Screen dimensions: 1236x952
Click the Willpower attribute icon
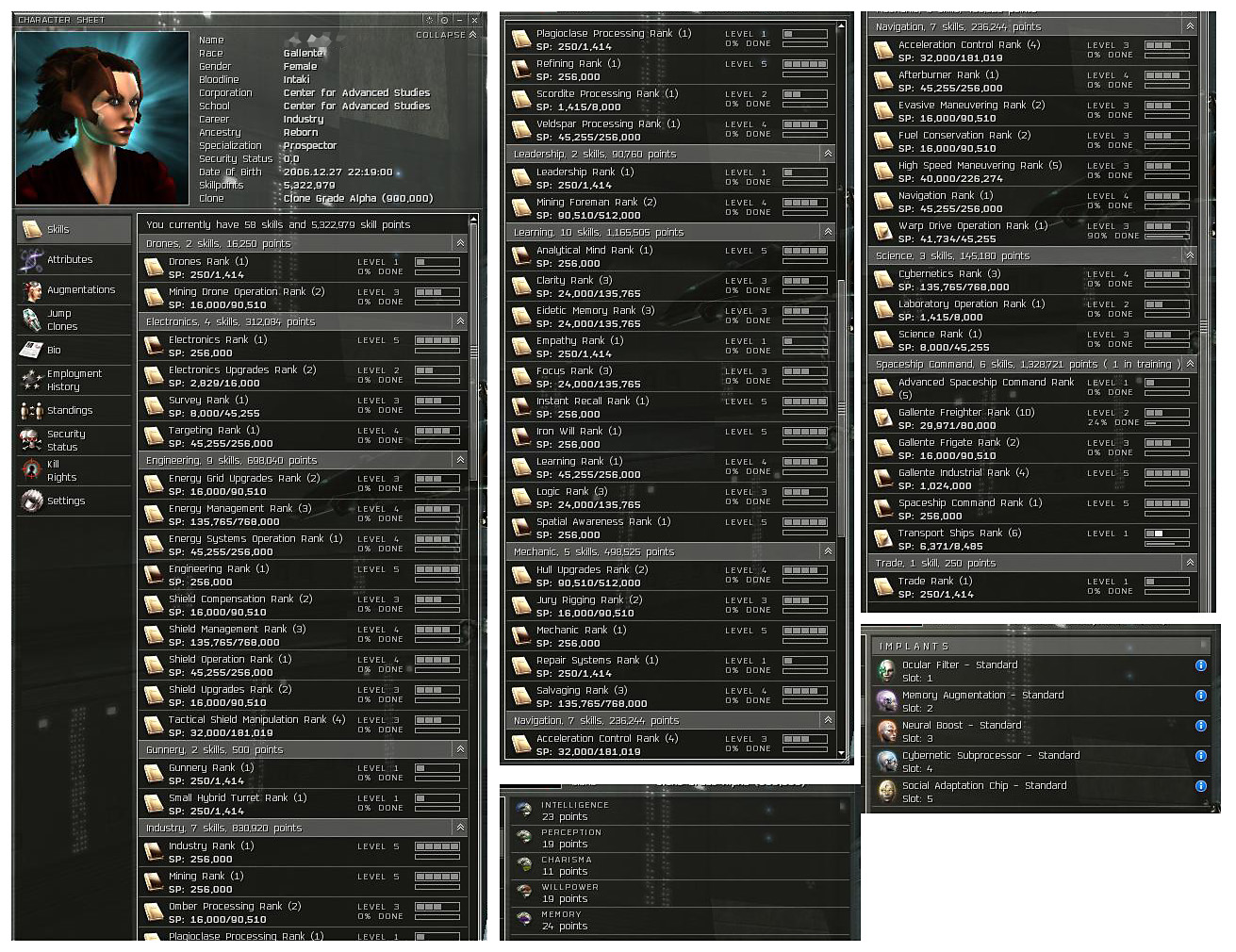(x=525, y=892)
